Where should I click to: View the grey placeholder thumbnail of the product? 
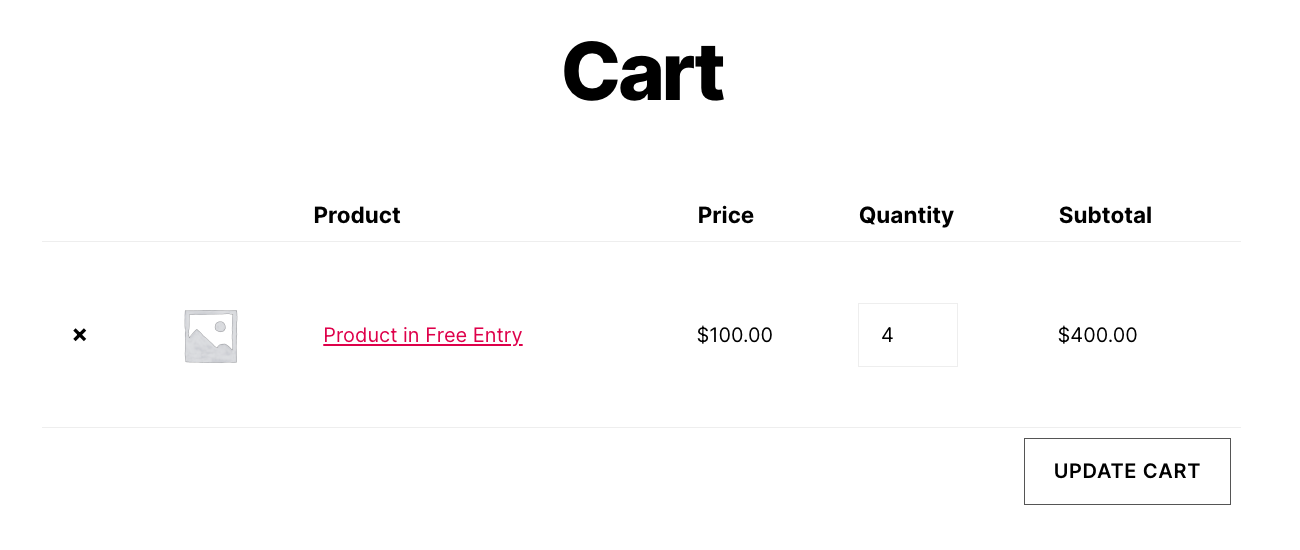[x=211, y=336]
